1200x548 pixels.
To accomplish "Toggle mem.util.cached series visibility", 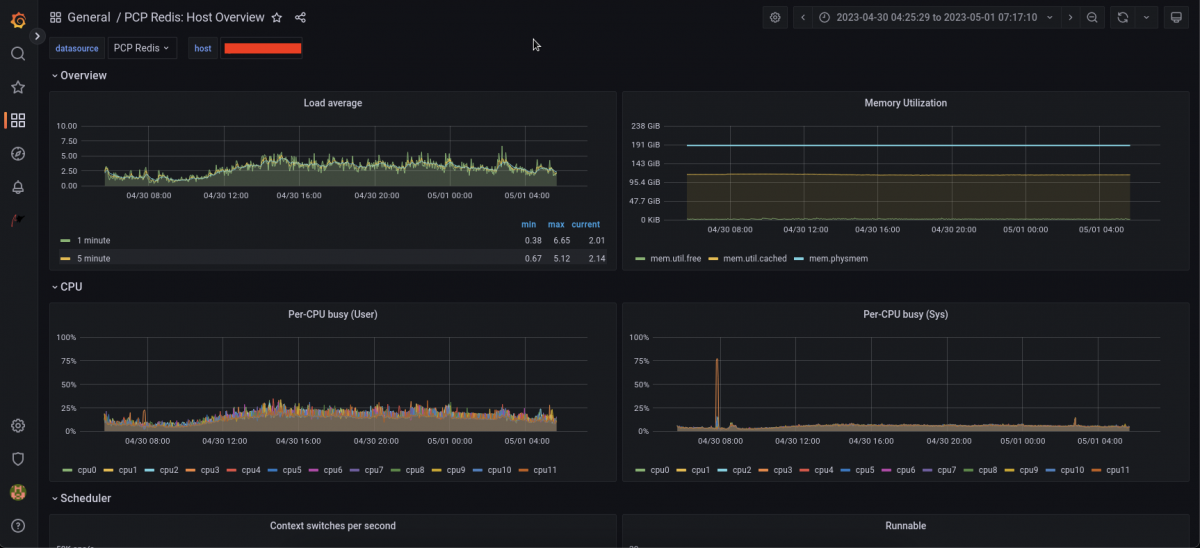I will point(755,259).
